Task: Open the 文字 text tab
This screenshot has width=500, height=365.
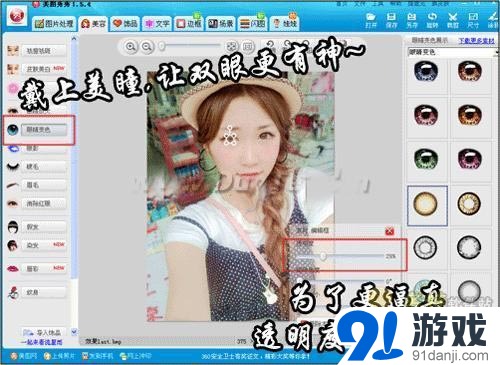Action: click(x=157, y=23)
